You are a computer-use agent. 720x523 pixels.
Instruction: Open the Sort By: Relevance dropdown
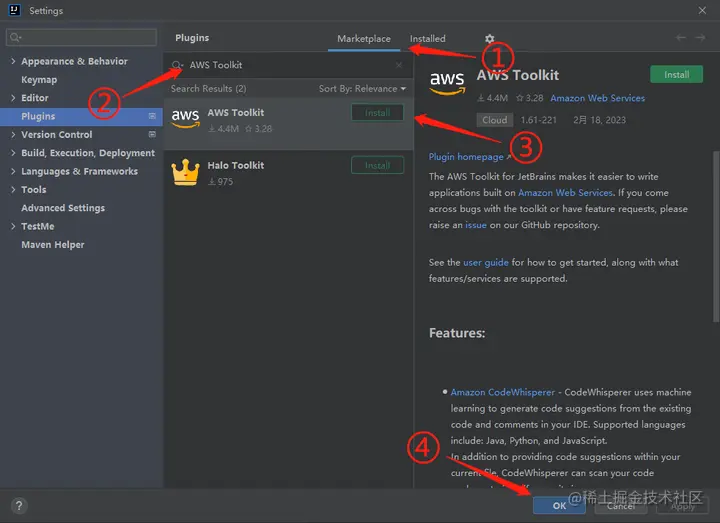click(x=362, y=89)
